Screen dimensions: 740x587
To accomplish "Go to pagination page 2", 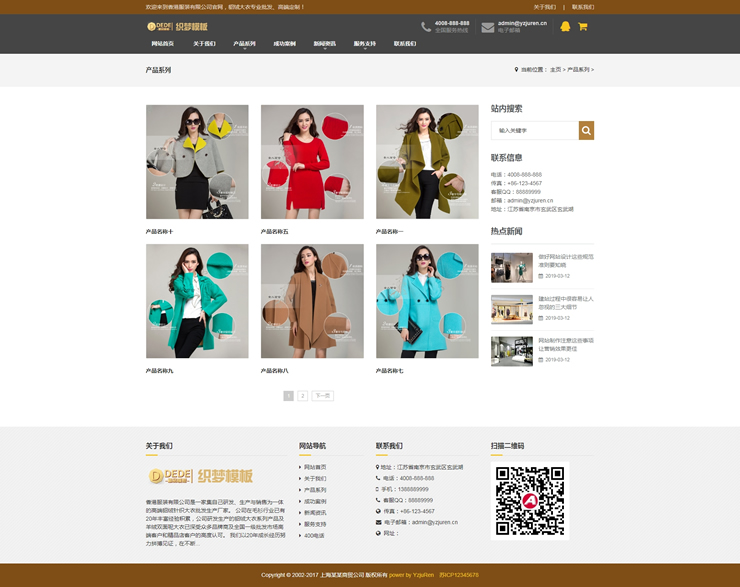I will [x=302, y=396].
